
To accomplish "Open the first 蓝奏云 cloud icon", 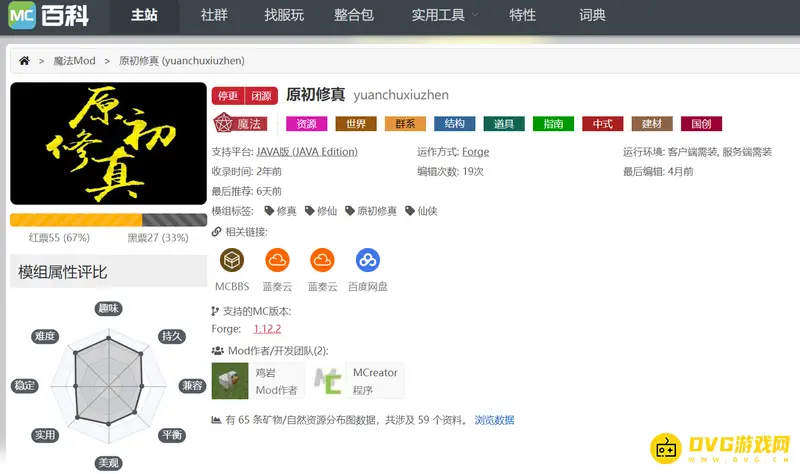I will (277, 261).
